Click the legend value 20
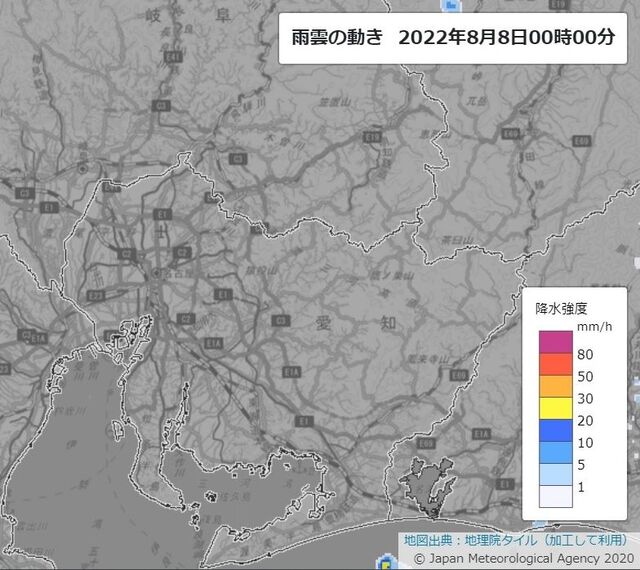The height and width of the screenshot is (570, 640). point(585,421)
